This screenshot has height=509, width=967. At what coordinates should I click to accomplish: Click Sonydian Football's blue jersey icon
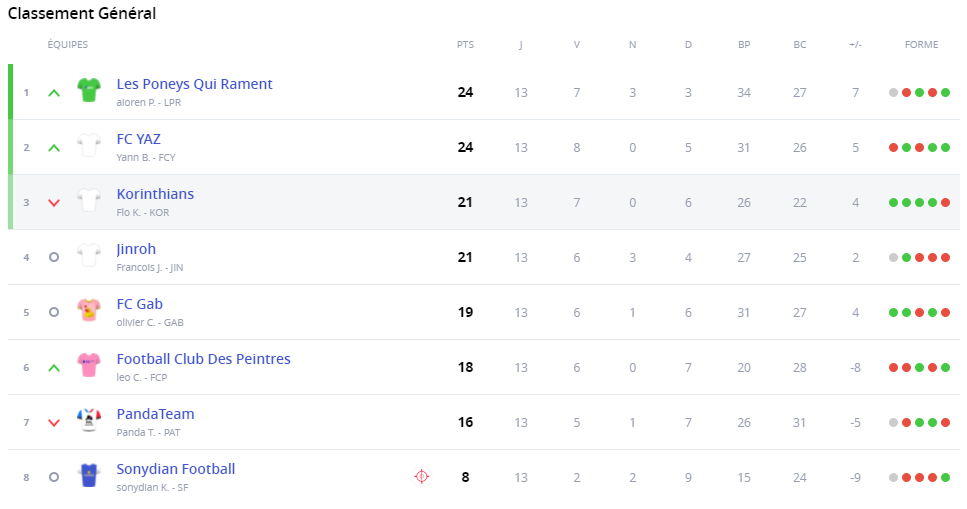point(89,476)
